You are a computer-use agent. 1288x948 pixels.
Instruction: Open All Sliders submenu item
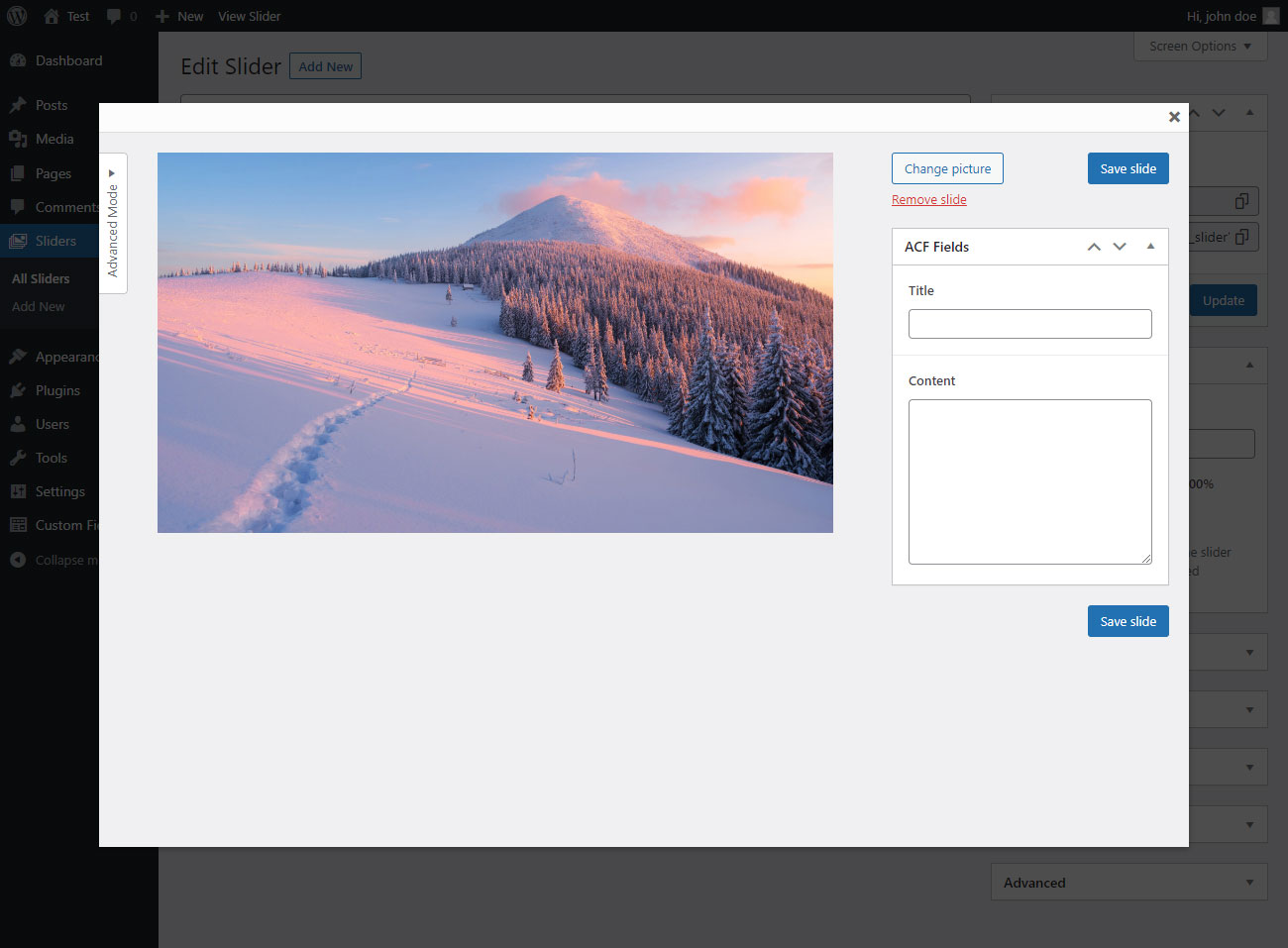click(41, 278)
